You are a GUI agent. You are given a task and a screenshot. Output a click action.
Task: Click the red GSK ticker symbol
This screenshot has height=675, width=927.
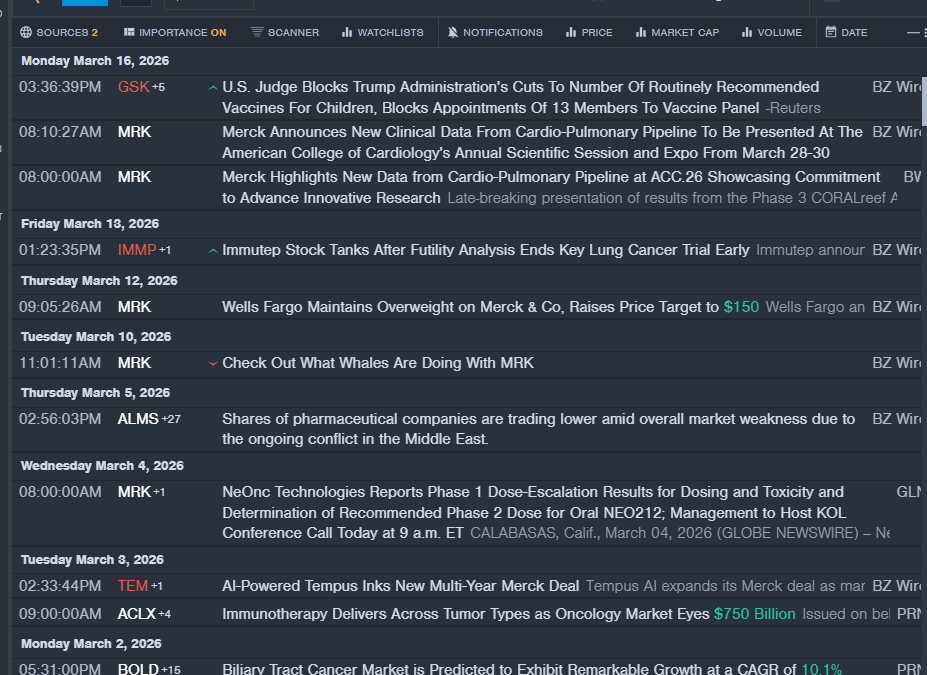(133, 87)
